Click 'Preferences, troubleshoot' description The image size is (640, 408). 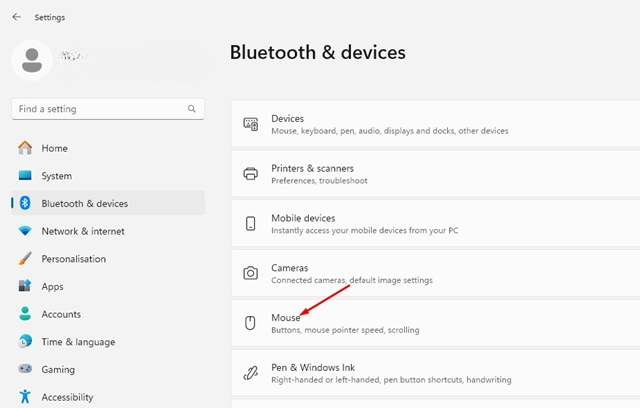319,181
